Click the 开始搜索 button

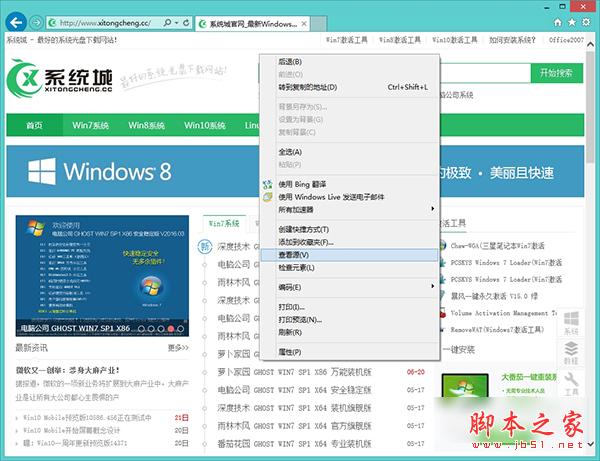pyautogui.click(x=557, y=73)
